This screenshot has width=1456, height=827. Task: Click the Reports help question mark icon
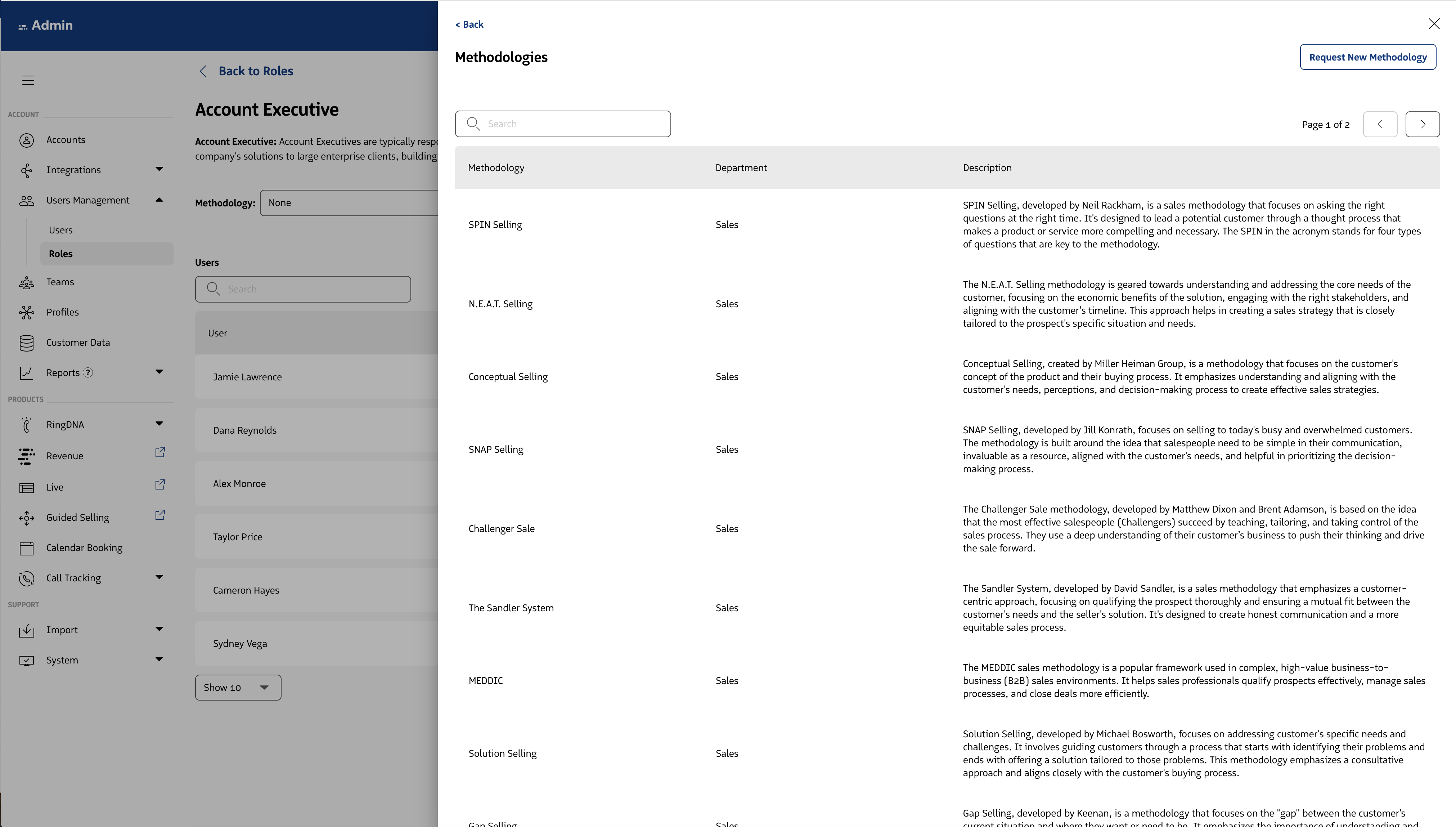click(88, 373)
